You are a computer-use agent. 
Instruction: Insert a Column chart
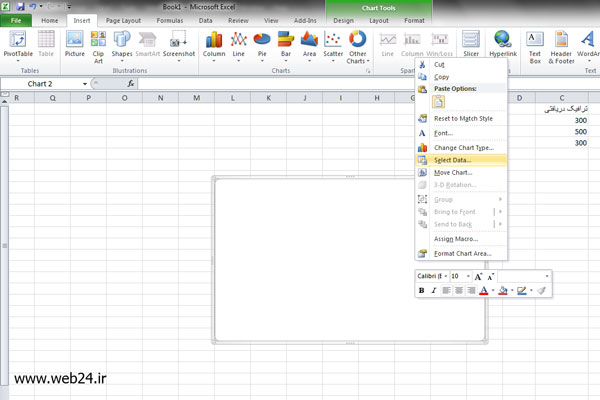coord(214,46)
